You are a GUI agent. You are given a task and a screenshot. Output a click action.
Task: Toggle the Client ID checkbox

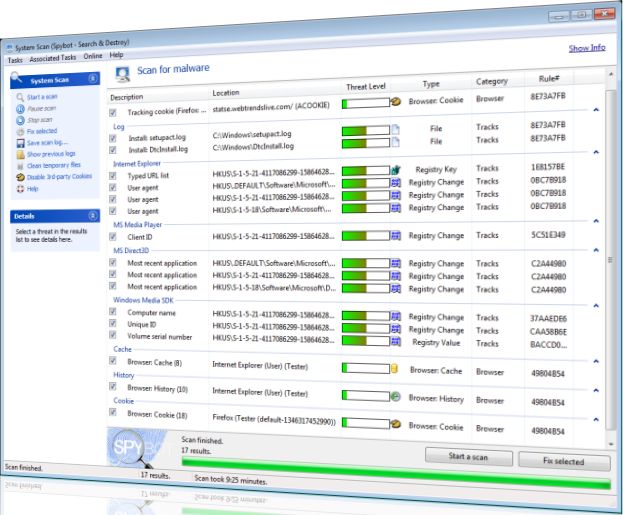pyautogui.click(x=113, y=237)
